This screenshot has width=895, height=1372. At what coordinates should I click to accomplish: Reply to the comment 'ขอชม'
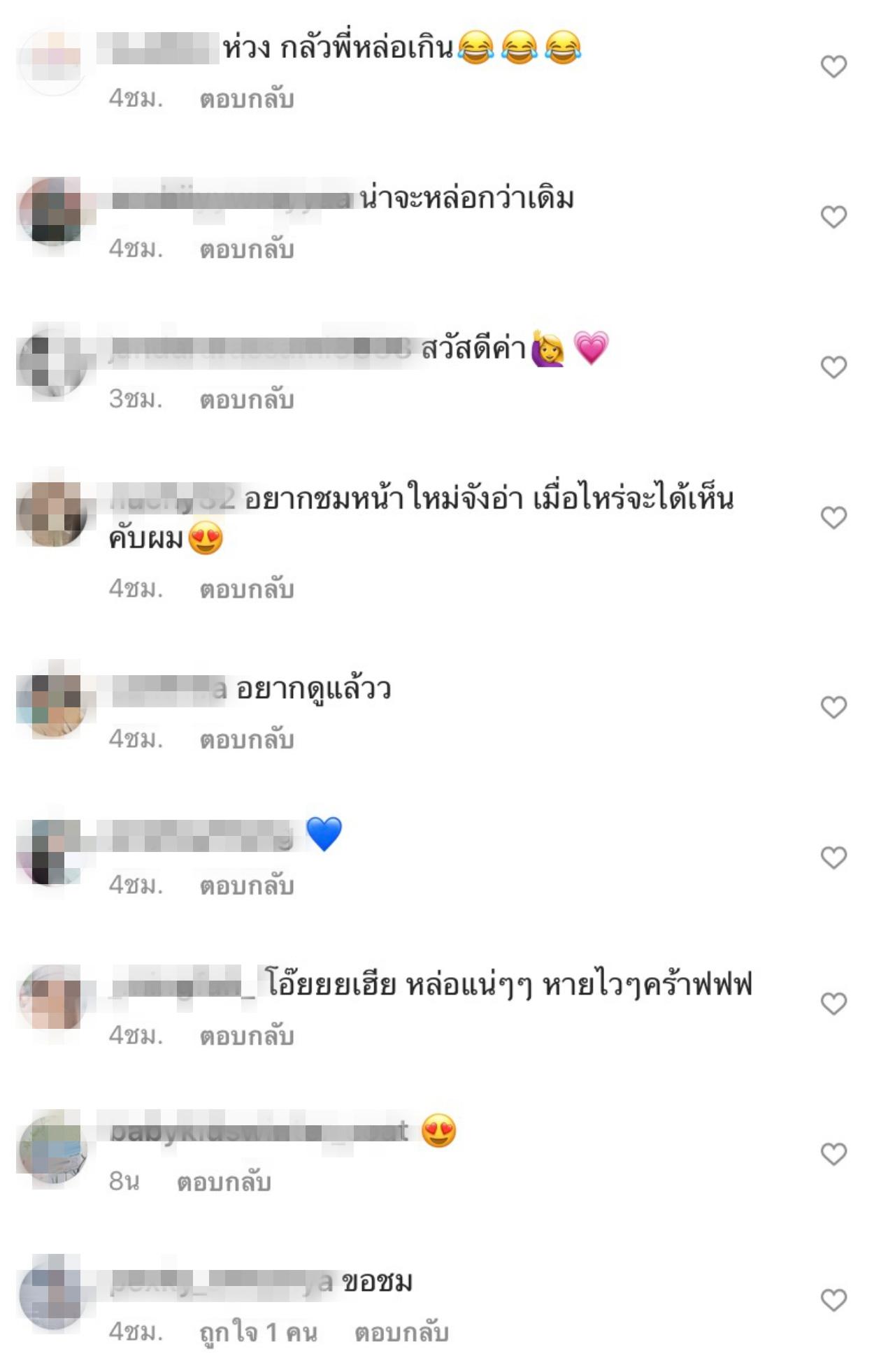(x=401, y=1332)
